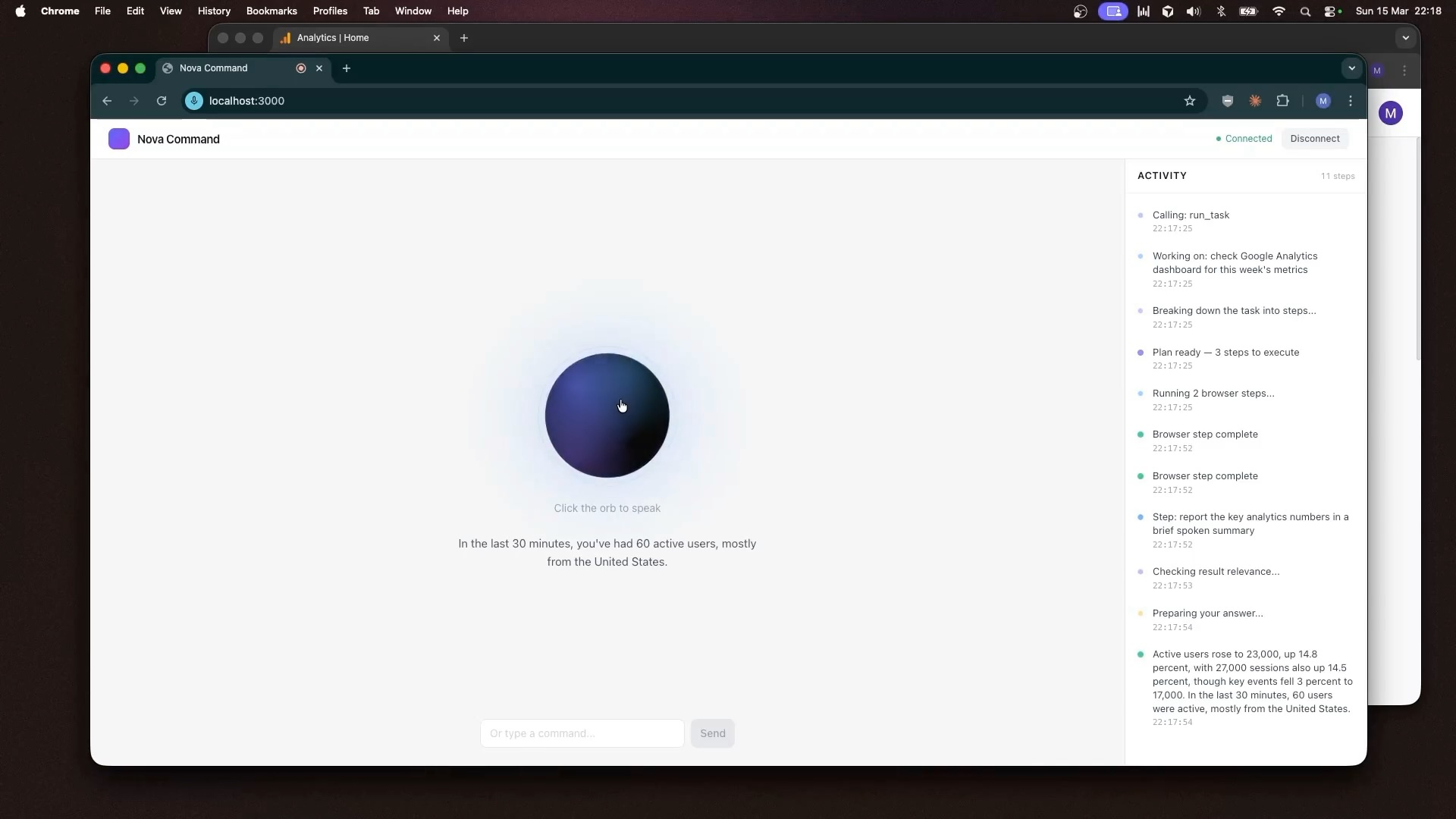Bookmark this page with star icon
This screenshot has width=1456, height=819.
pyautogui.click(x=1190, y=101)
